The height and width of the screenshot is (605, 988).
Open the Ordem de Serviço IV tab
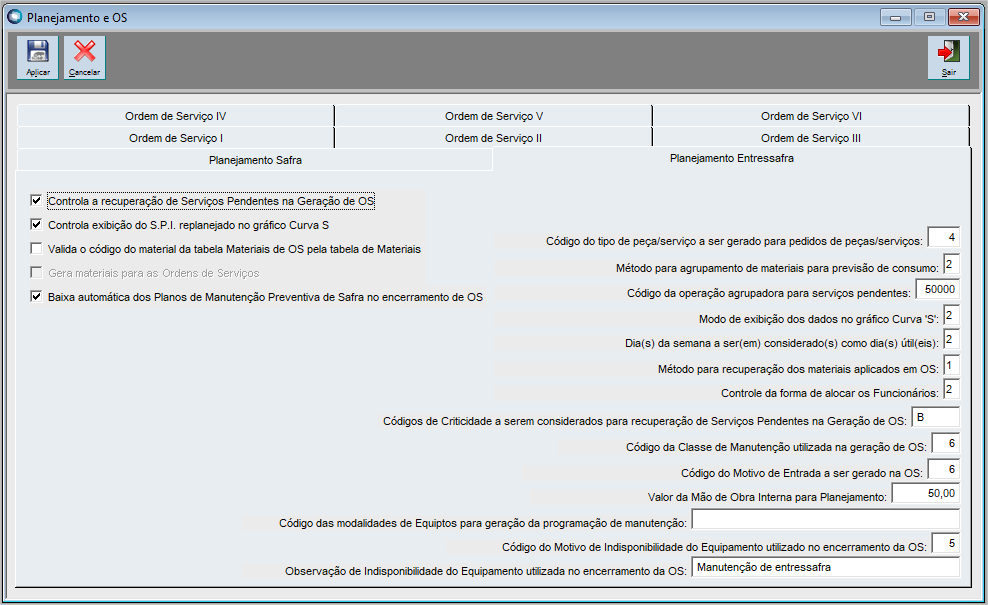175,116
